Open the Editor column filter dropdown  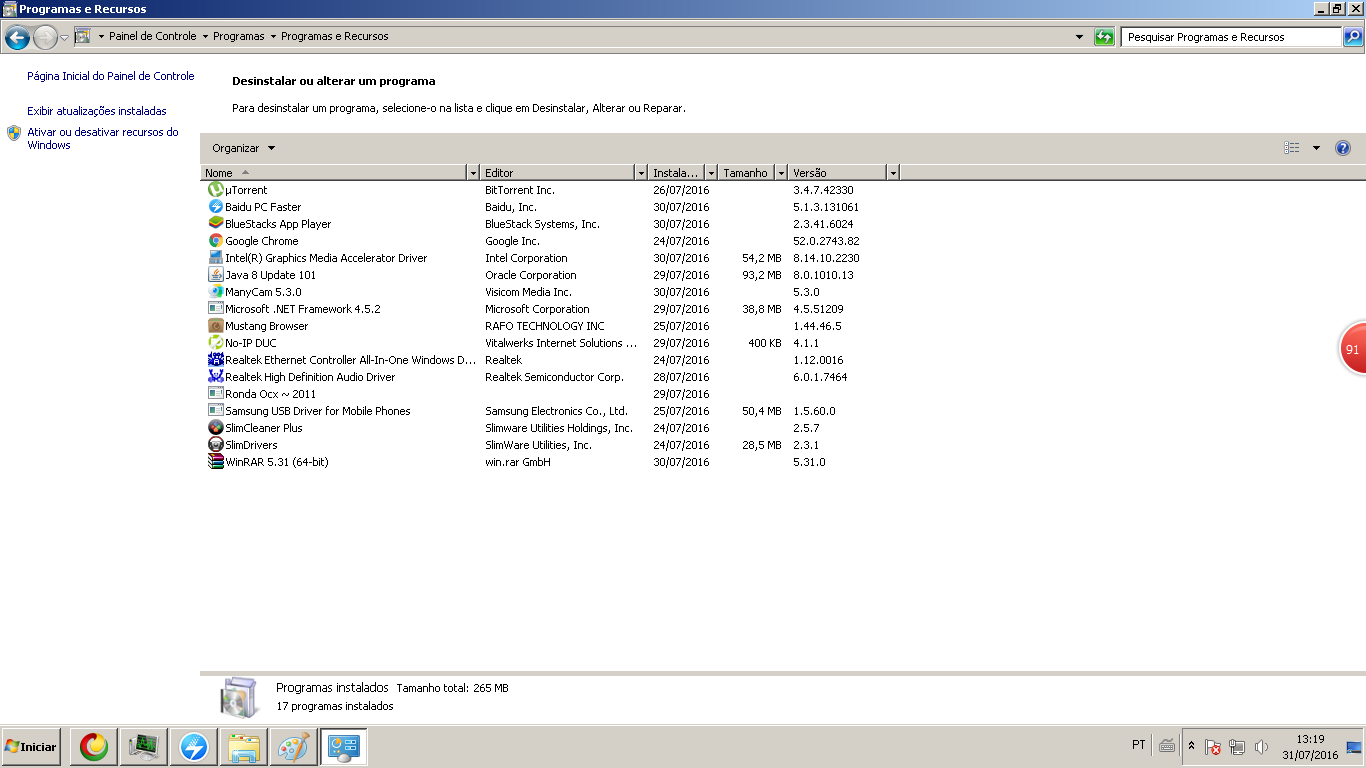pyautogui.click(x=641, y=173)
